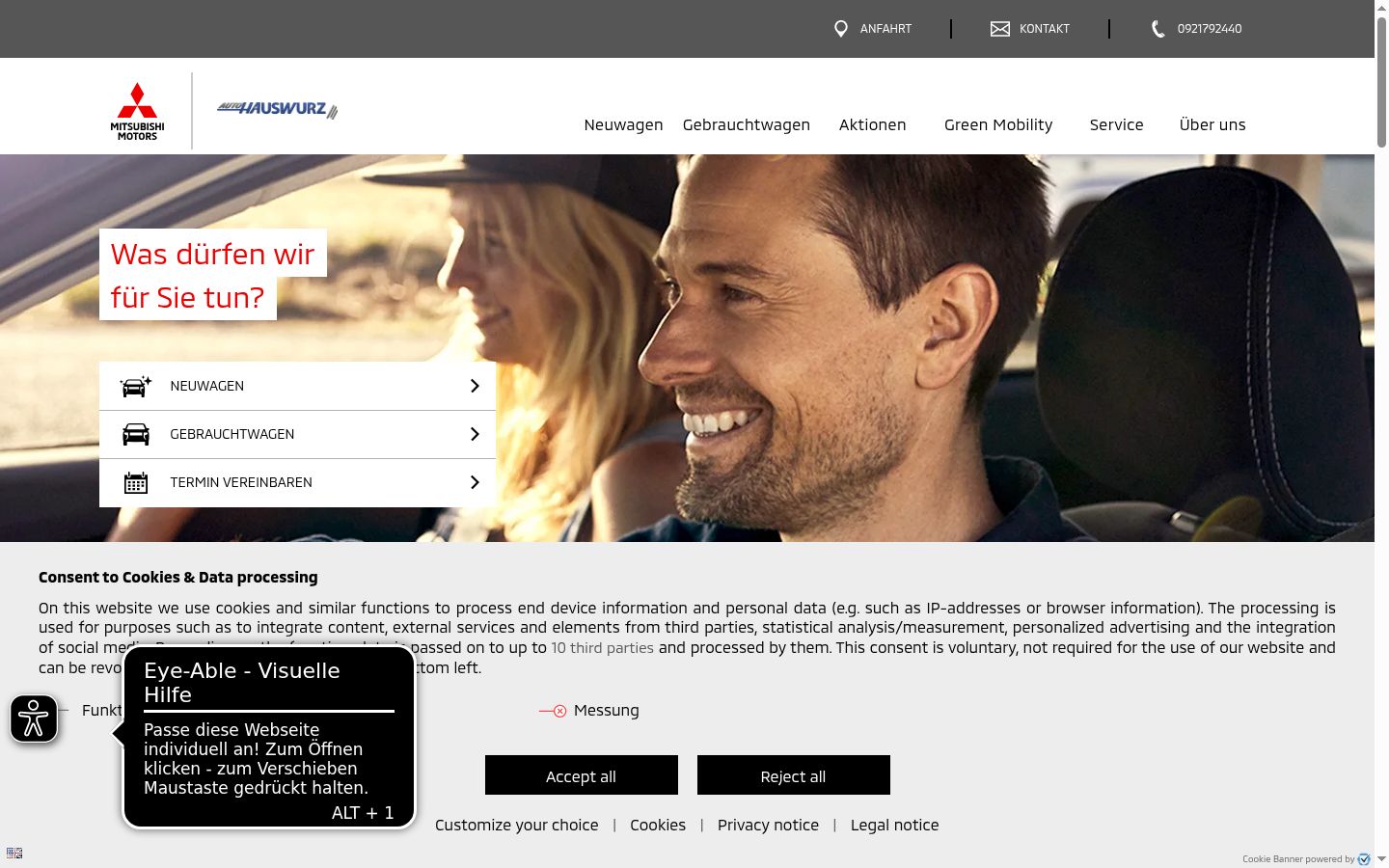Click the calendar icon for Termin vereinbaren

point(136,482)
